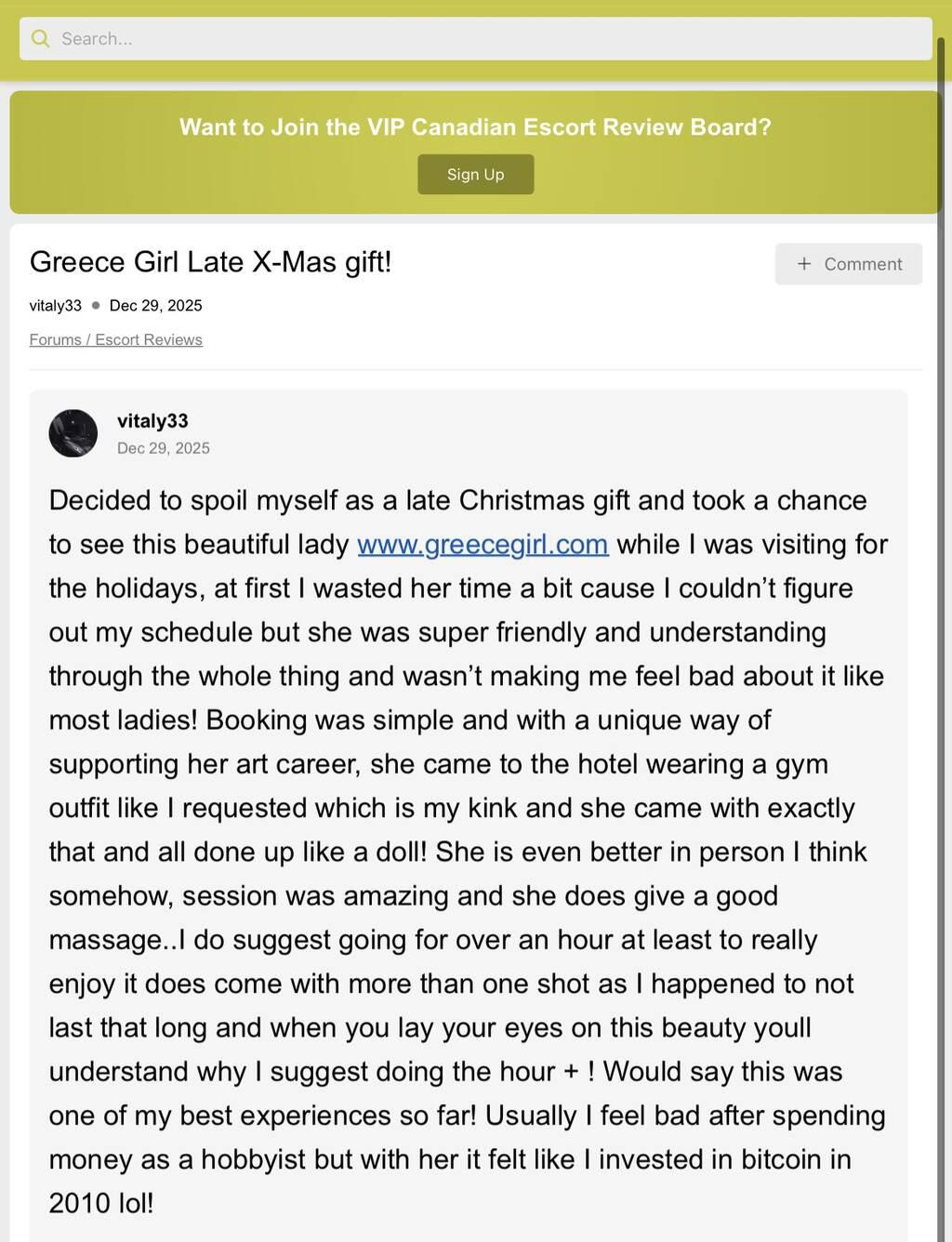Click vitaly33's round profile avatar
The height and width of the screenshot is (1242, 952).
[73, 433]
